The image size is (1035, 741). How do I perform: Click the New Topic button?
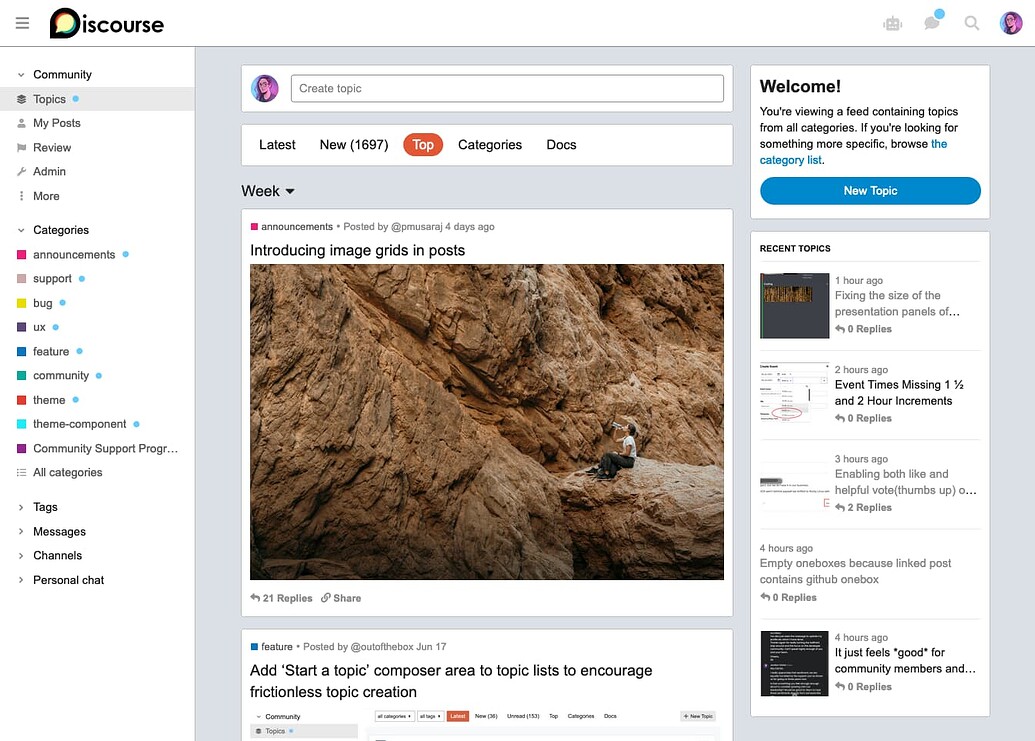click(870, 191)
